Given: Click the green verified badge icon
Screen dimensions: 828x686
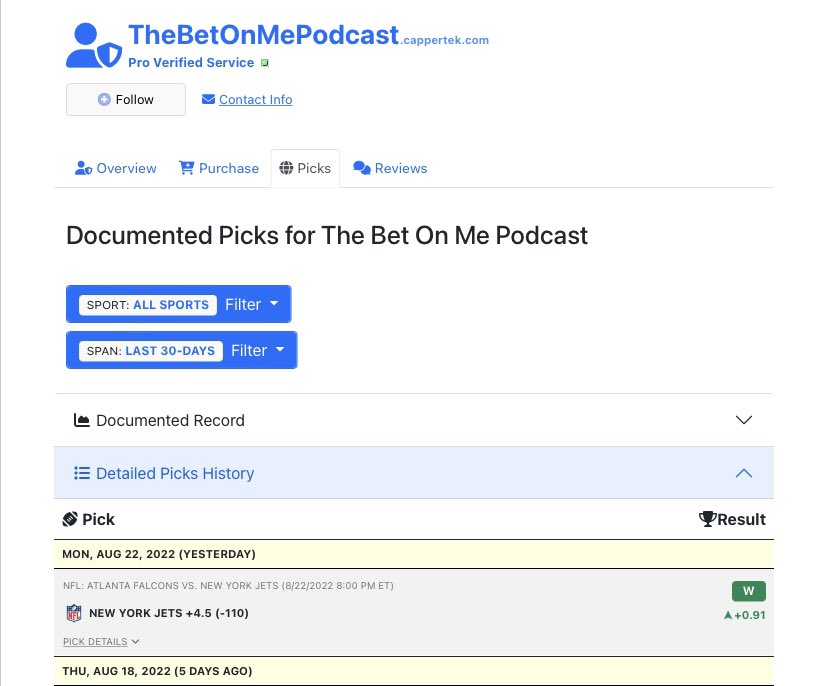Looking at the screenshot, I should (x=265, y=63).
